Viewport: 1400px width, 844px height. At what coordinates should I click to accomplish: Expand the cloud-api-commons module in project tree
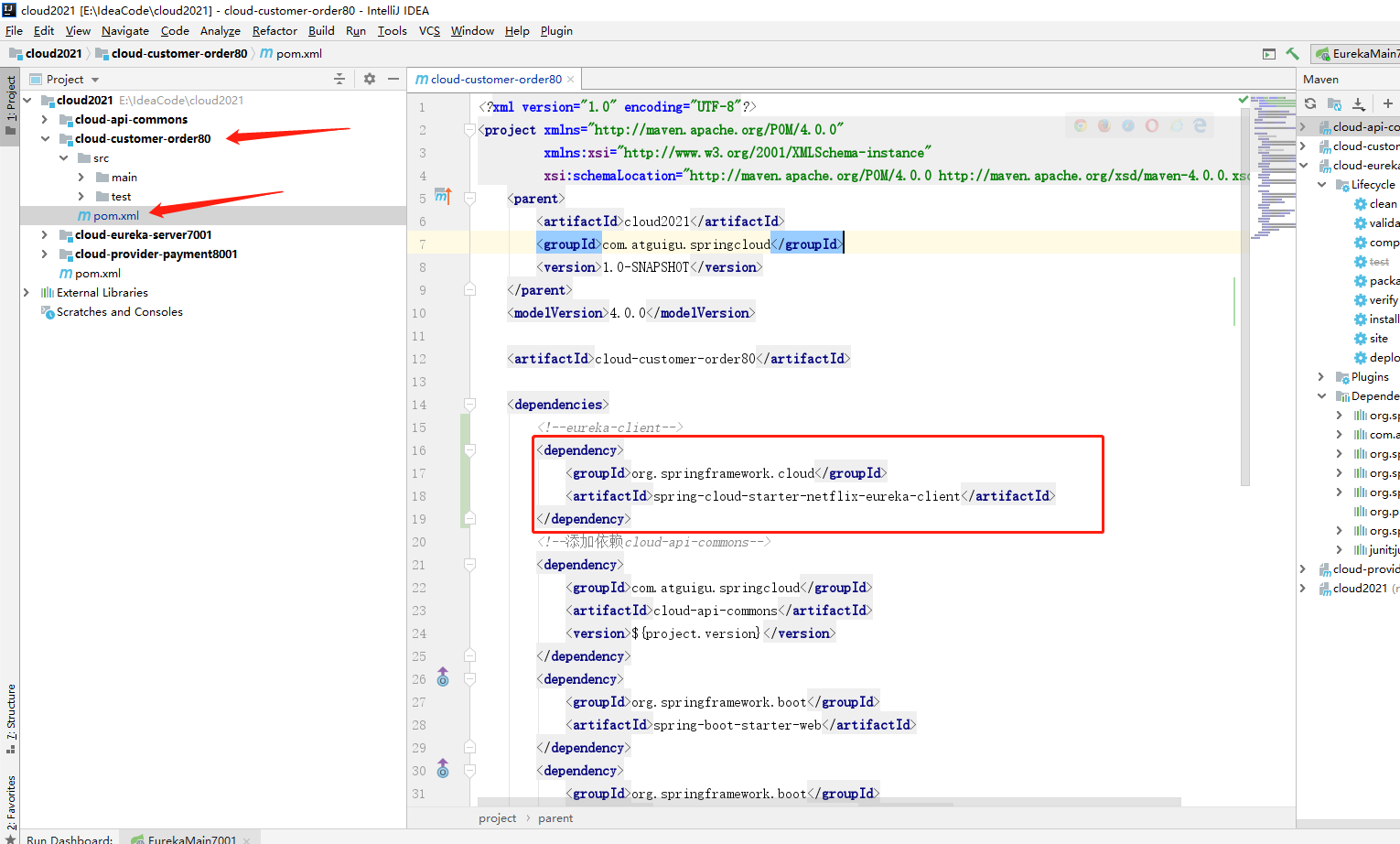[44, 120]
